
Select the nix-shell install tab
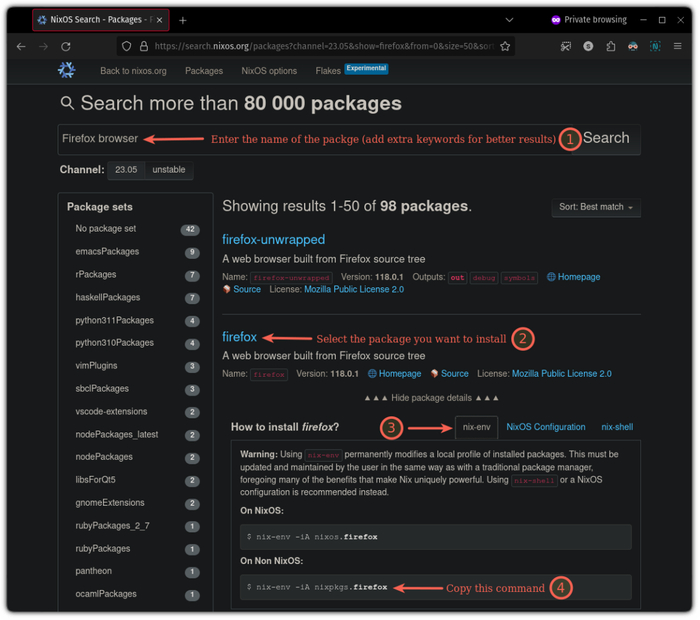click(617, 427)
